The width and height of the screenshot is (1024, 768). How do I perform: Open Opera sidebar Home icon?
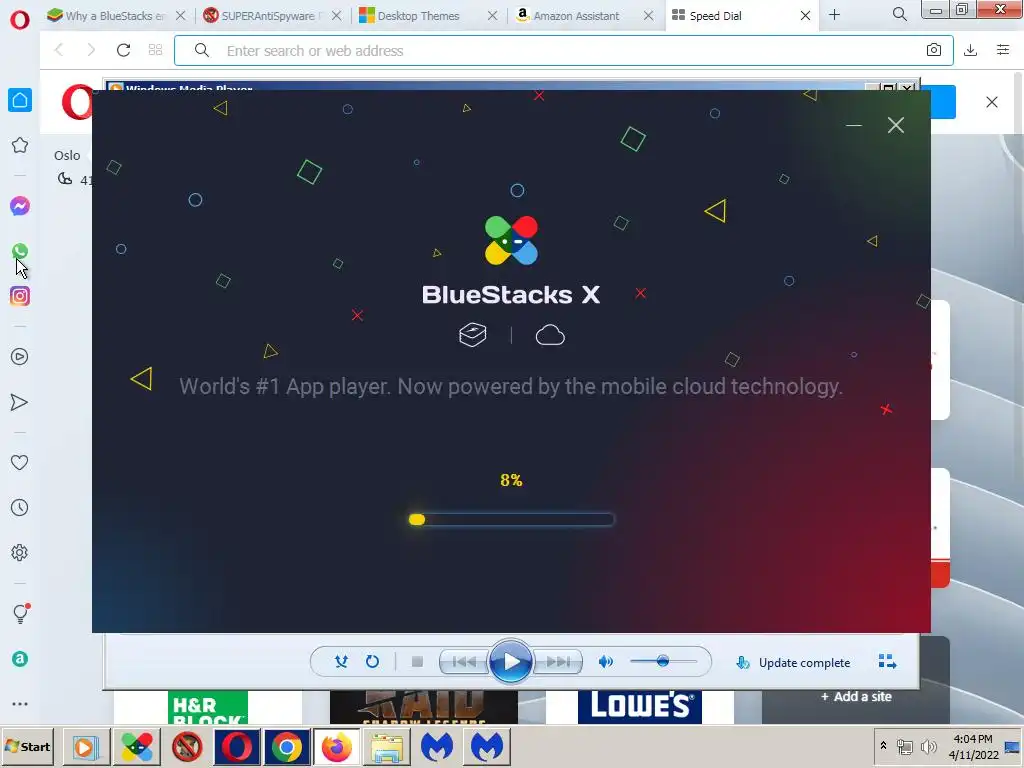click(20, 100)
